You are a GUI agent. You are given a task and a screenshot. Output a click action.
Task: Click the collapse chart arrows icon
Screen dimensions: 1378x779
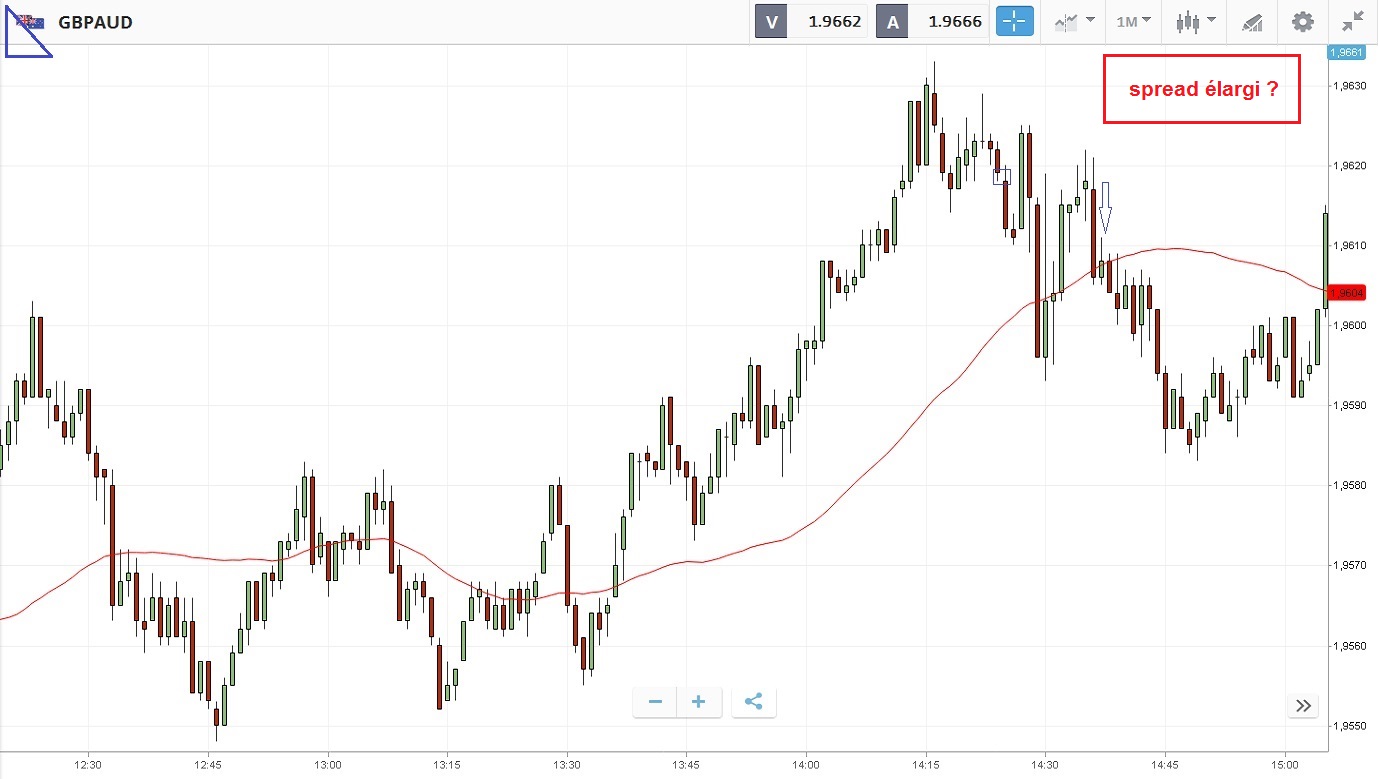click(1353, 21)
